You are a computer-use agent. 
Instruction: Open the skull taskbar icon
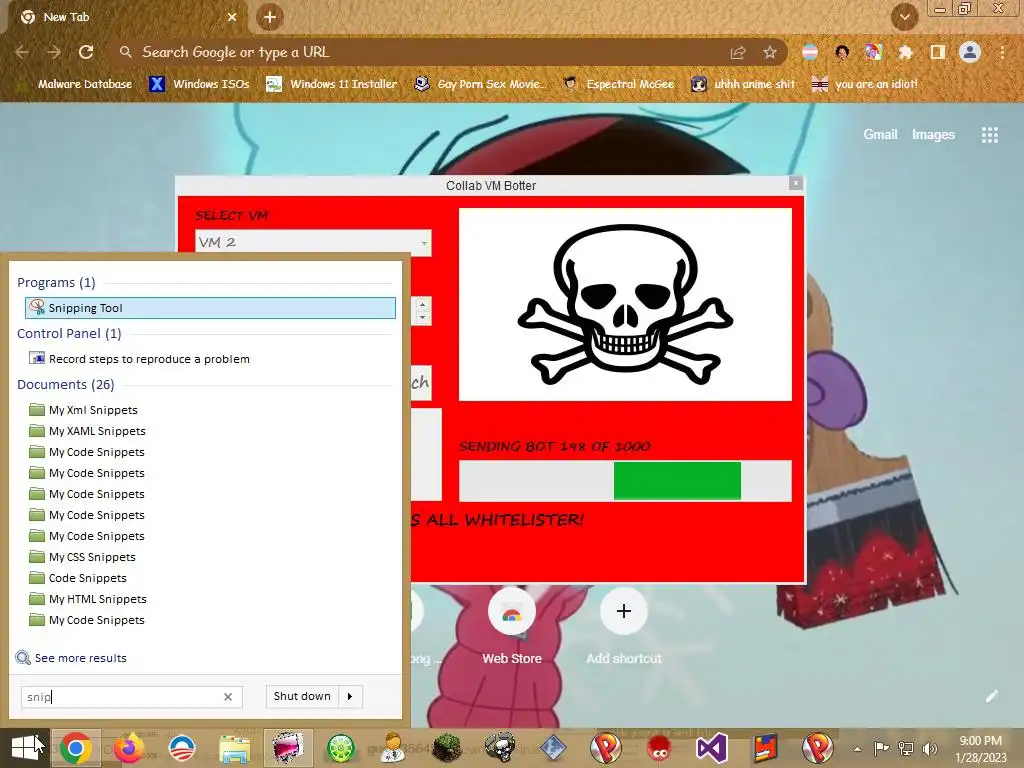(x=500, y=748)
